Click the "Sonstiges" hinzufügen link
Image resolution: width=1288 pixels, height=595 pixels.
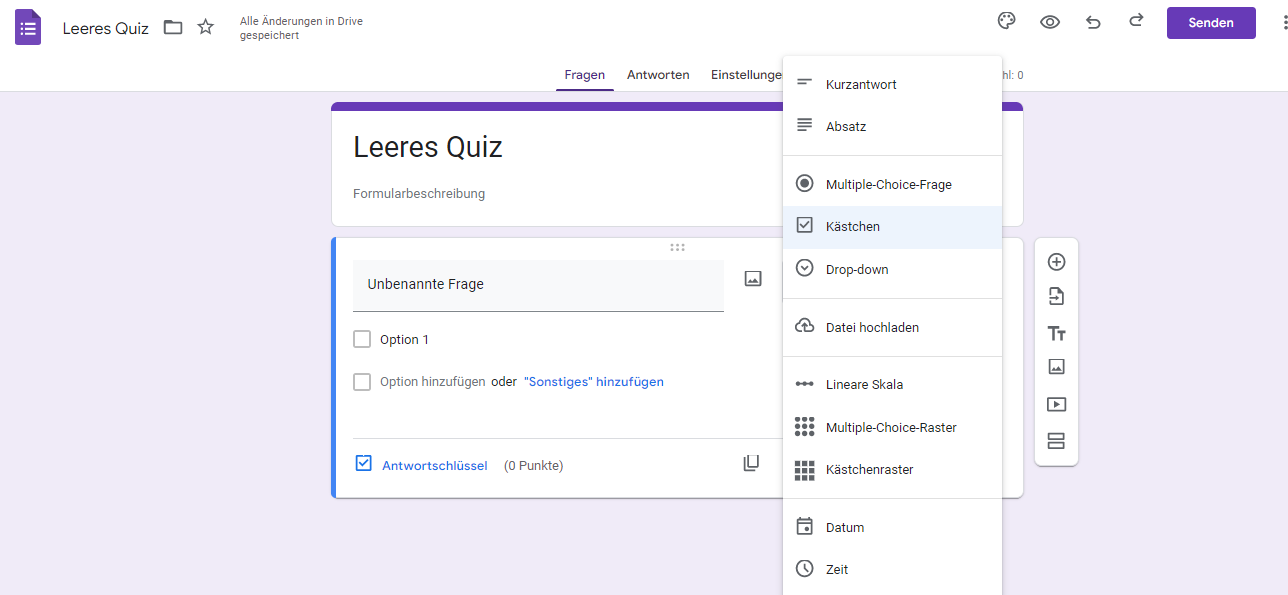[x=594, y=382]
